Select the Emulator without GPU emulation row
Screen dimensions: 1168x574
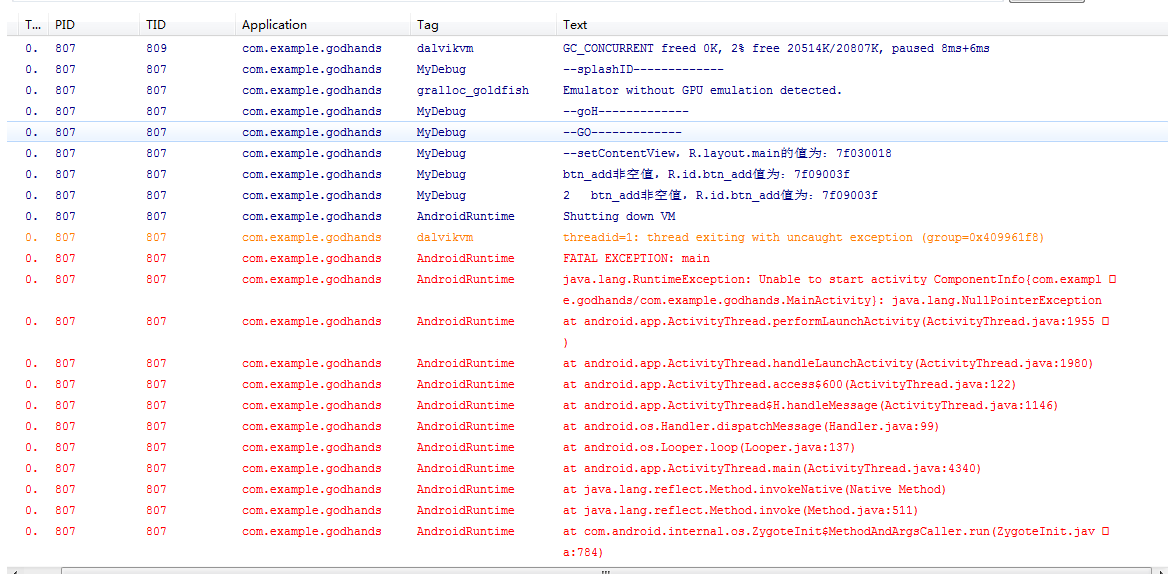click(702, 90)
